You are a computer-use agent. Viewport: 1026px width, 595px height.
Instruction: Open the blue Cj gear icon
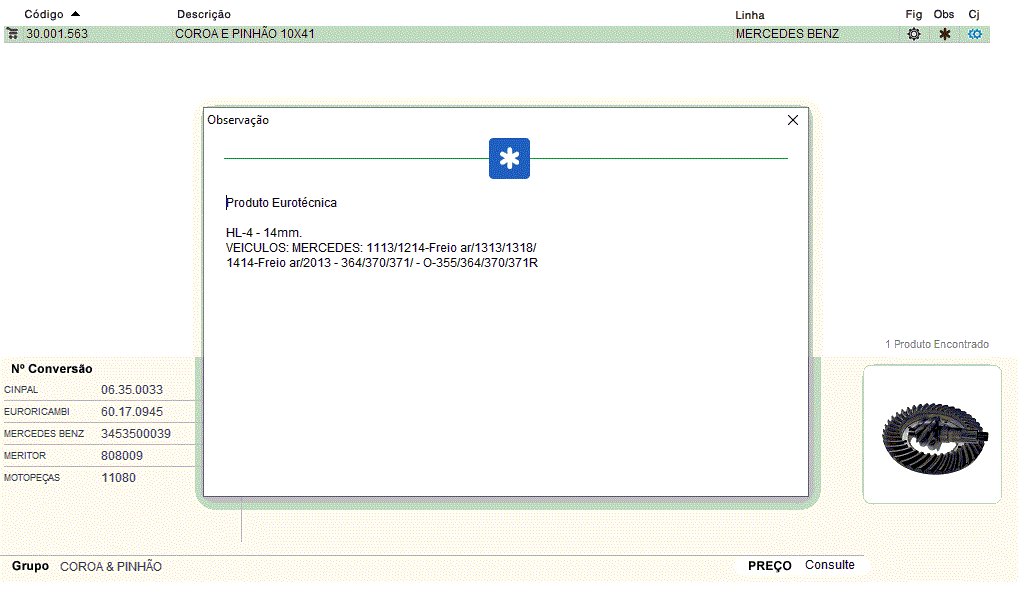point(975,34)
